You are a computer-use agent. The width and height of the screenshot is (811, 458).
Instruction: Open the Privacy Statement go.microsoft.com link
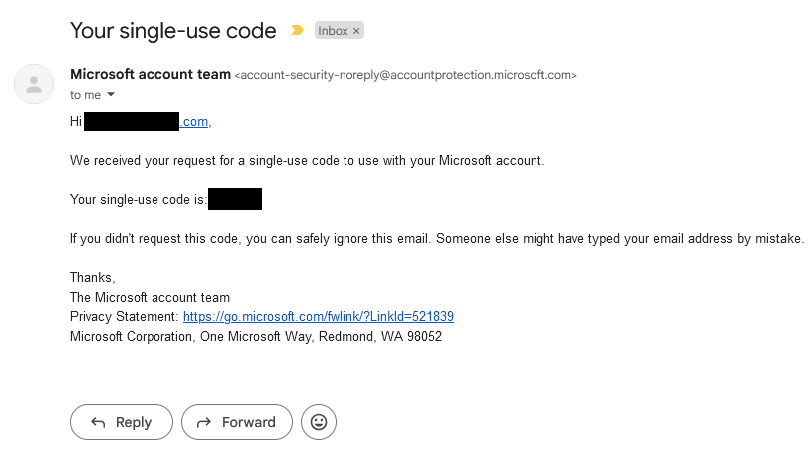click(318, 316)
